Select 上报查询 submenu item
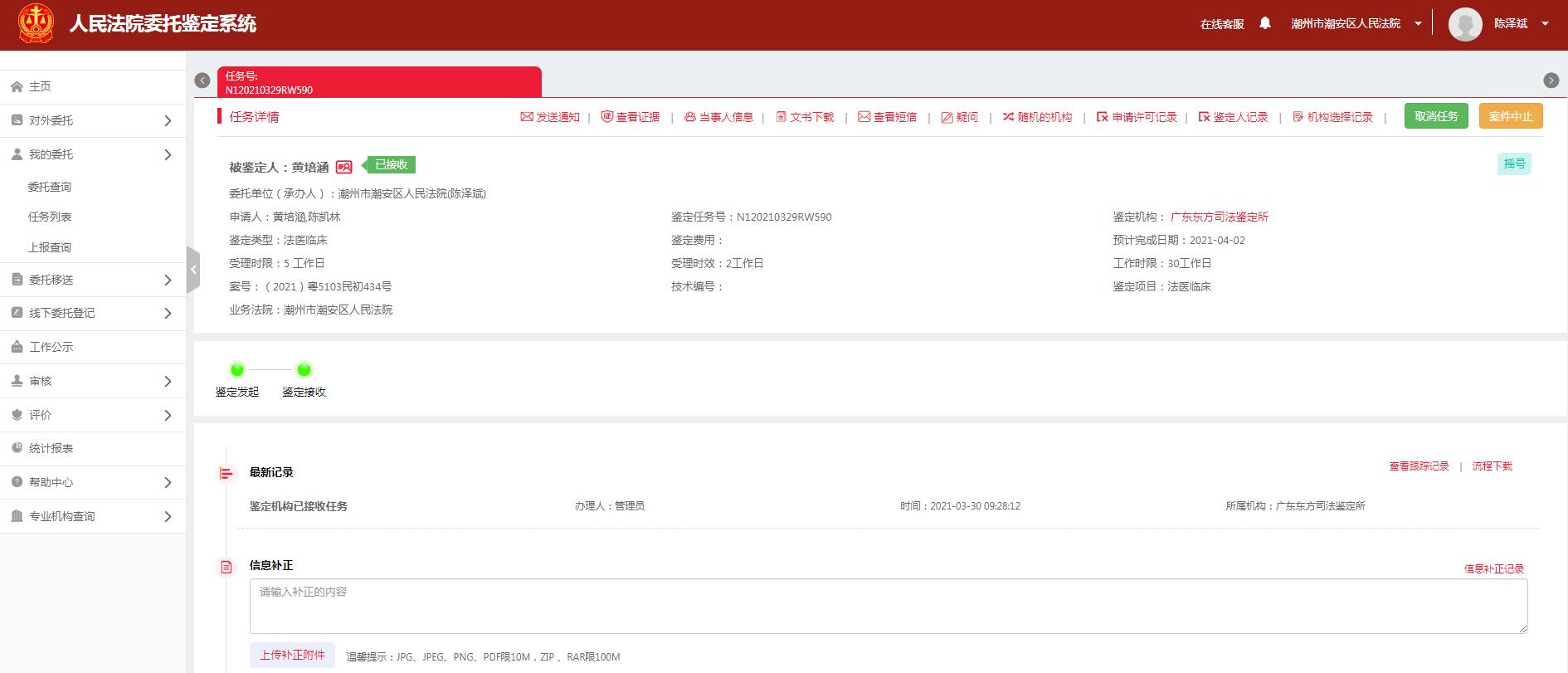 [50, 247]
